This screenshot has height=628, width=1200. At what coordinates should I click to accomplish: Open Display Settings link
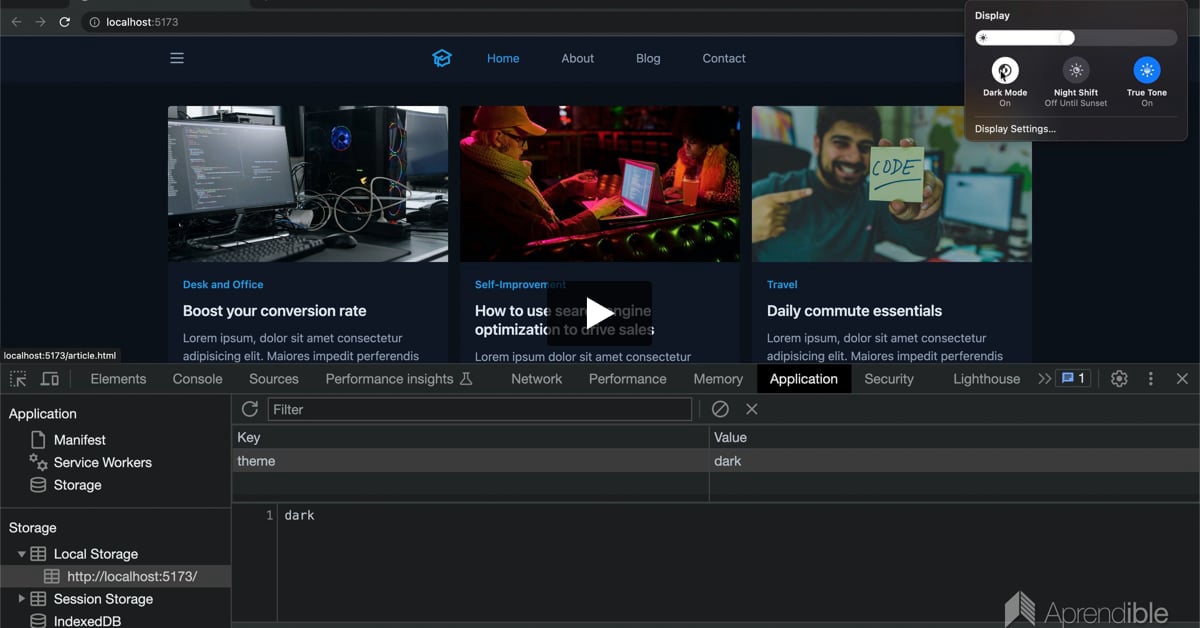click(x=1015, y=129)
